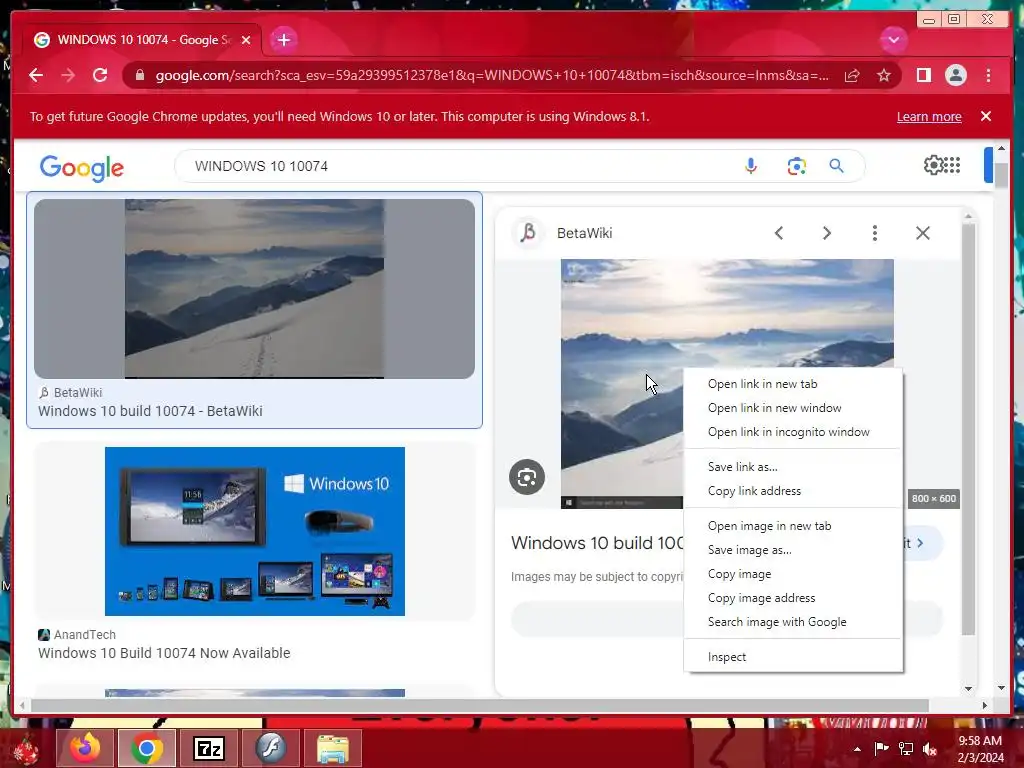The height and width of the screenshot is (768, 1024).
Task: Go back using Chrome's back arrow
Action: [36, 76]
